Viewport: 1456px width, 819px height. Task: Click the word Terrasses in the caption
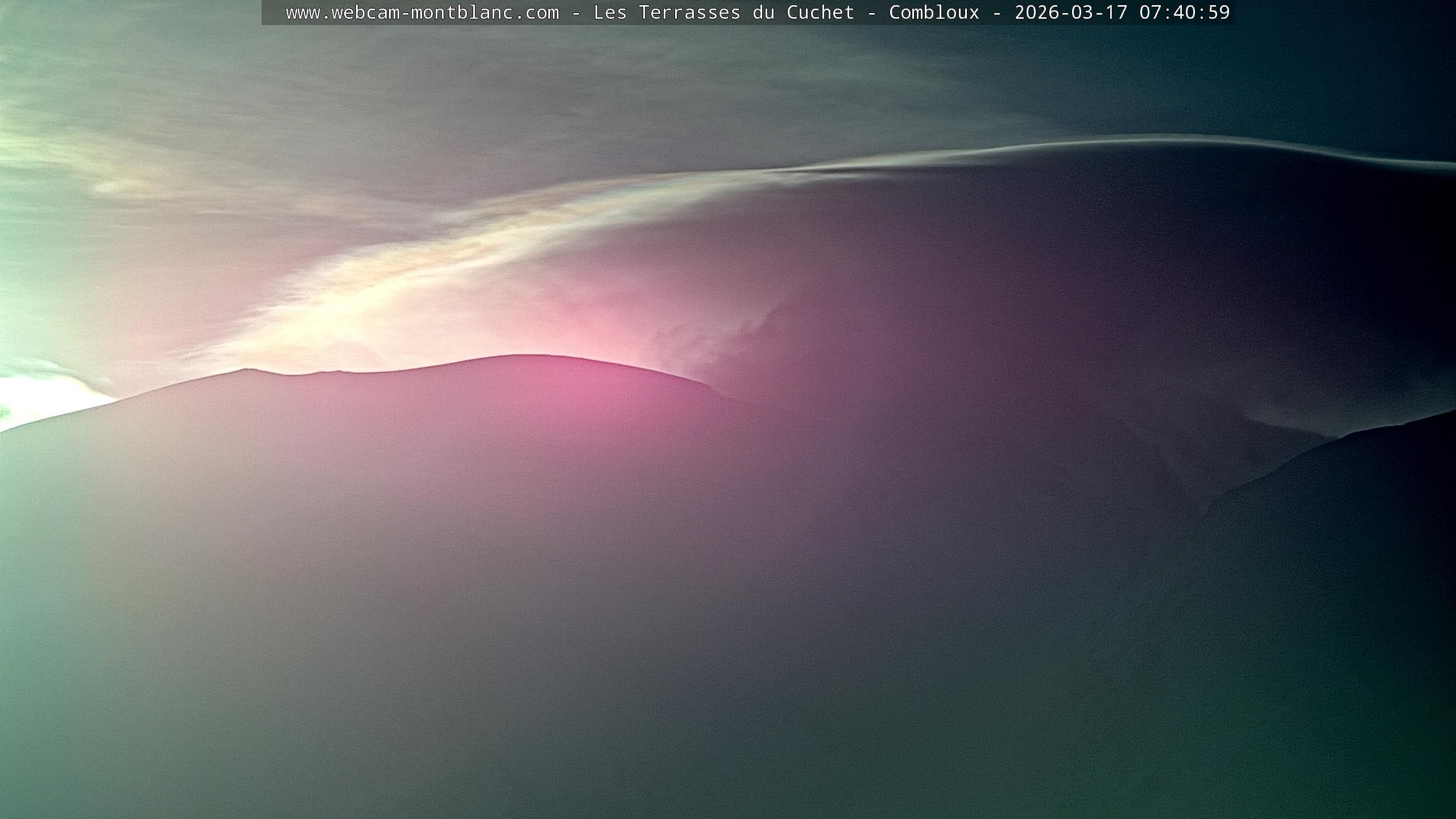pos(689,13)
